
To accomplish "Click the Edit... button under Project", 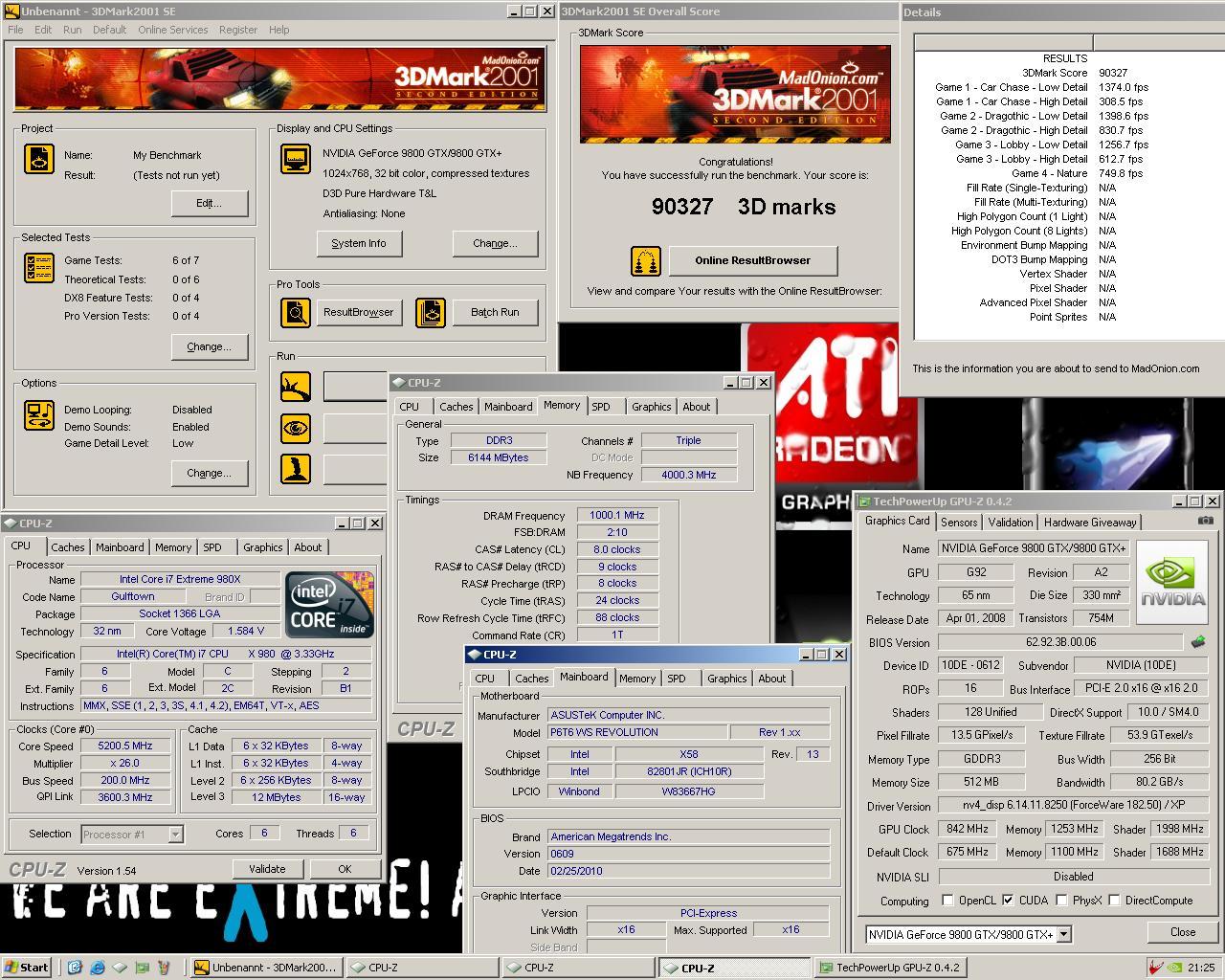I will point(210,203).
